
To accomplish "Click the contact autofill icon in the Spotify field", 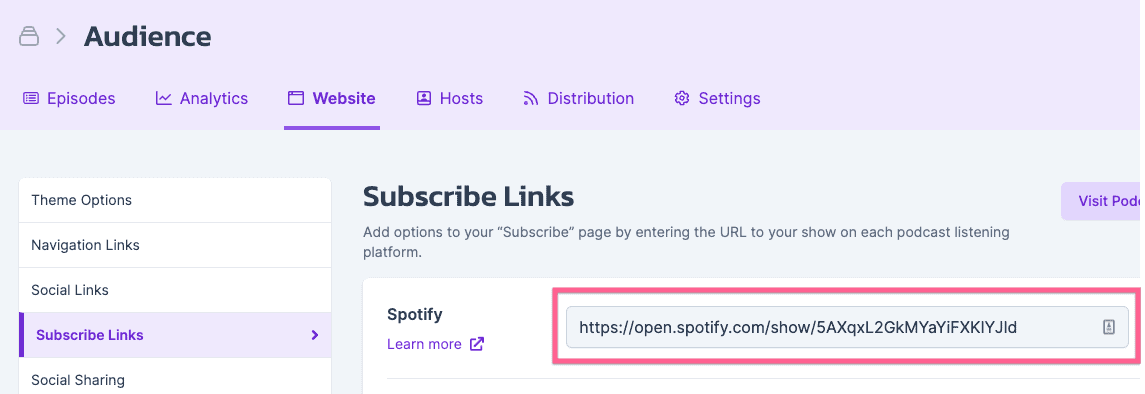I will coord(1108,328).
